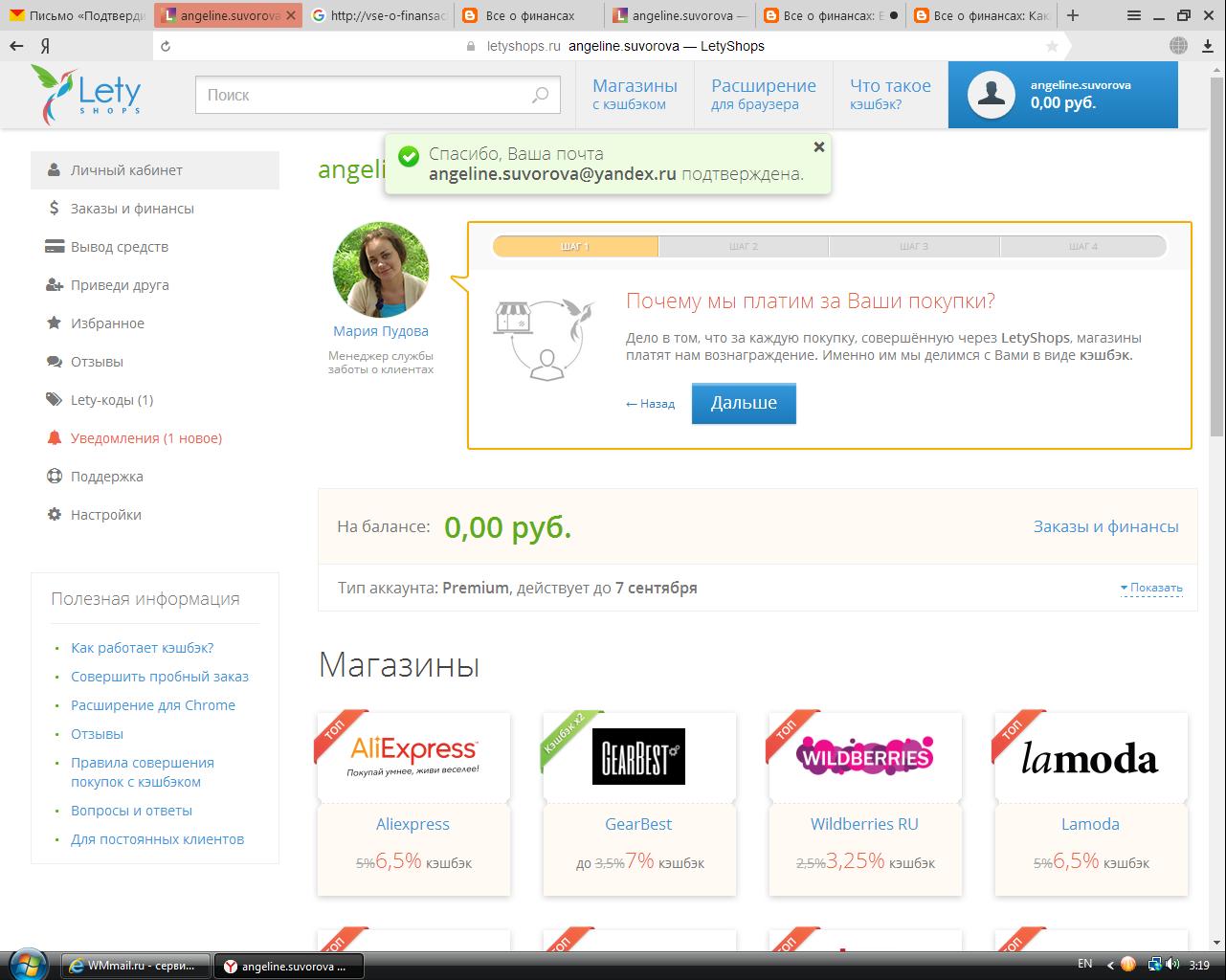
Task: Open Заказы и финансы link near balance
Action: tap(1106, 526)
